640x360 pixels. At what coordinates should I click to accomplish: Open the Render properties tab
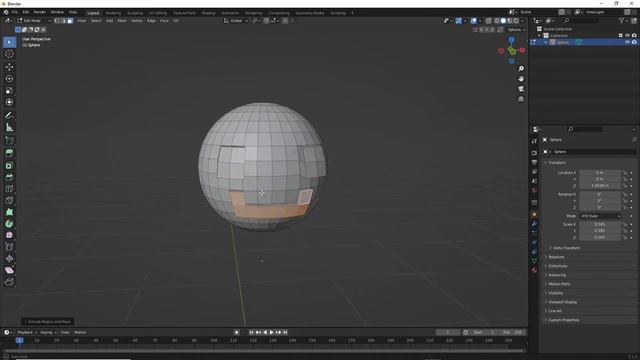534,153
